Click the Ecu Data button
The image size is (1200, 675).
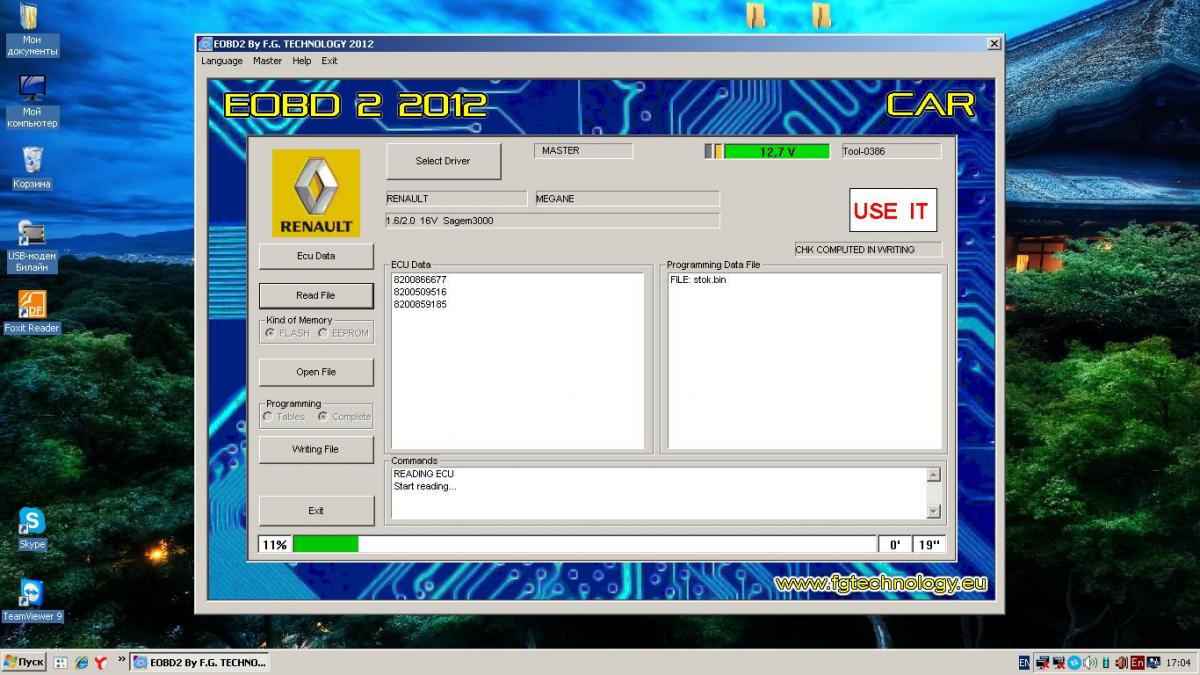click(316, 256)
